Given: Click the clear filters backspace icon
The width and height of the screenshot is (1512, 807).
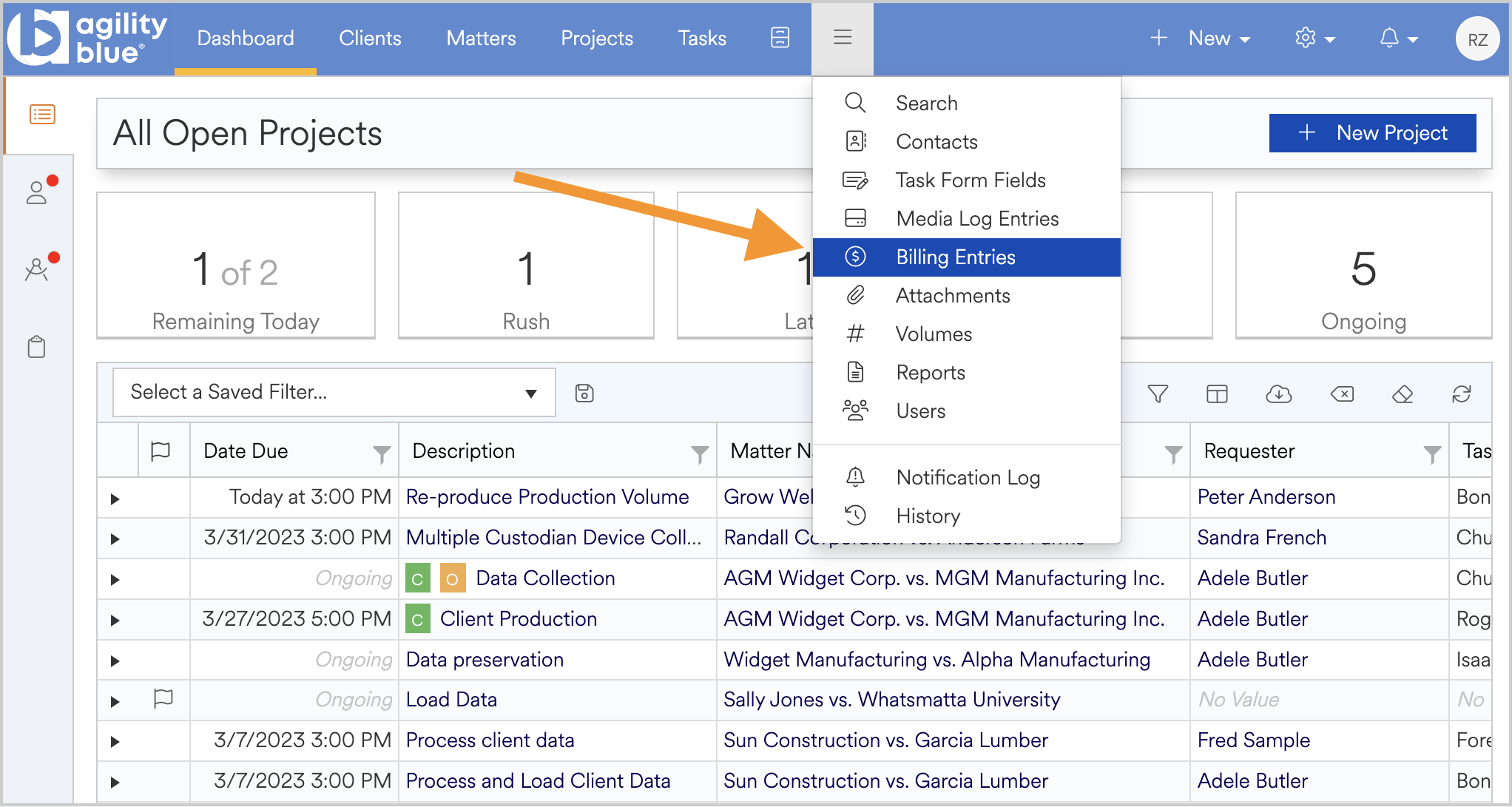Looking at the screenshot, I should [1342, 394].
